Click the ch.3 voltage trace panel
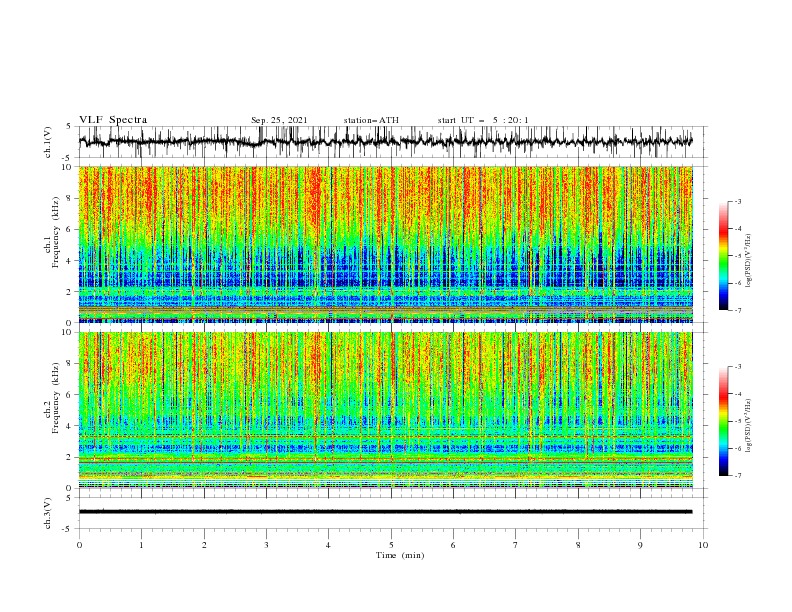 (392, 513)
